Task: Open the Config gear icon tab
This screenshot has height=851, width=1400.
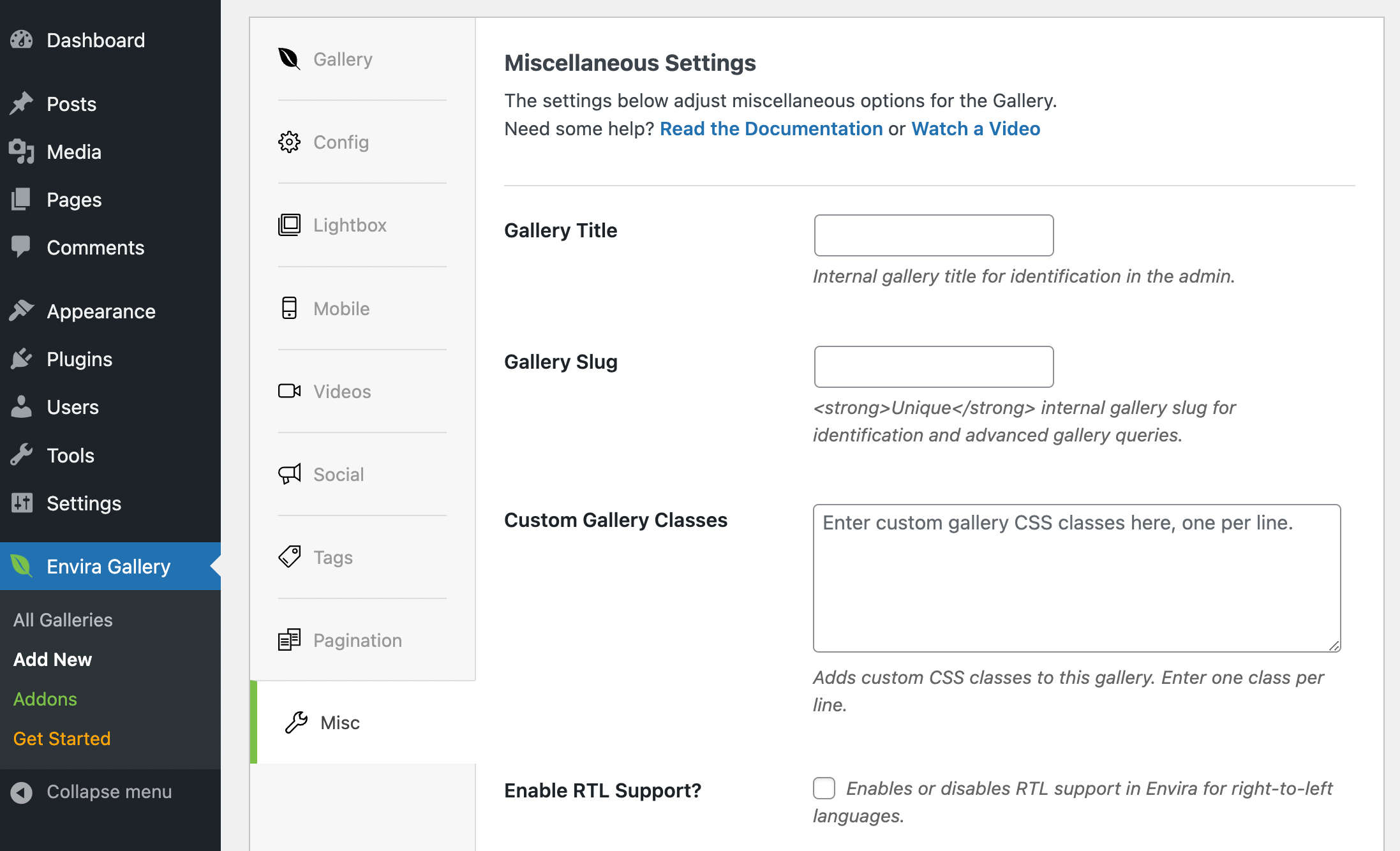Action: click(289, 142)
